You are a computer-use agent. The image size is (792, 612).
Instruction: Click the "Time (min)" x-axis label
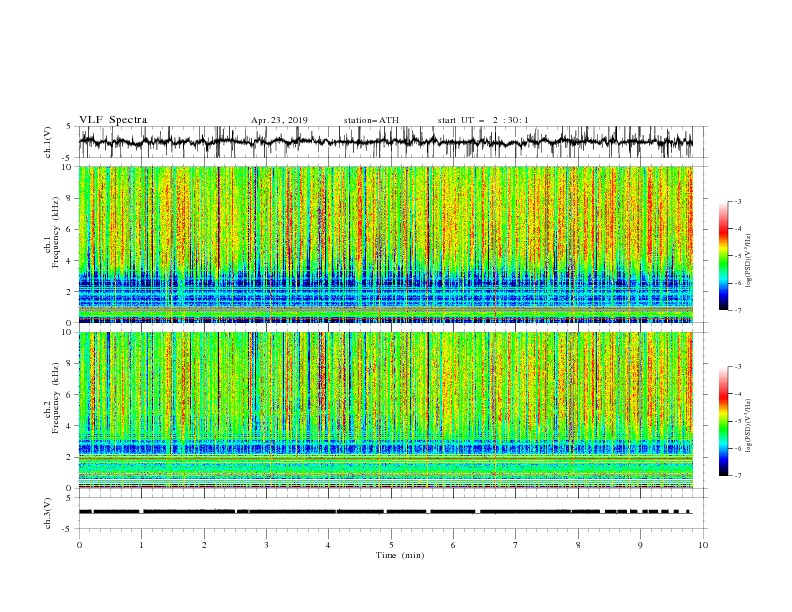[400, 555]
